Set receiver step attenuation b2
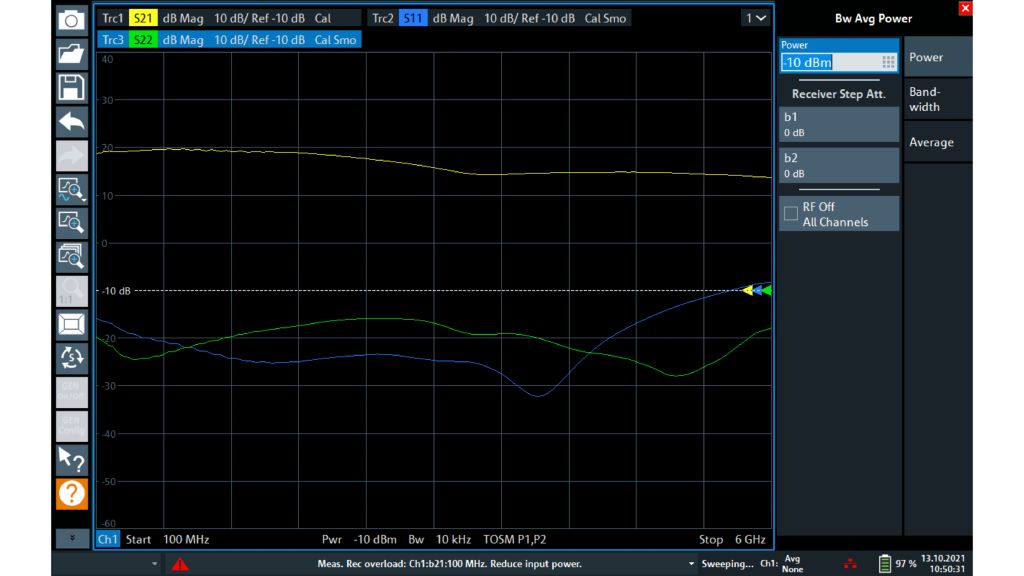Viewport: 1024px width, 576px height. pyautogui.click(x=838, y=165)
